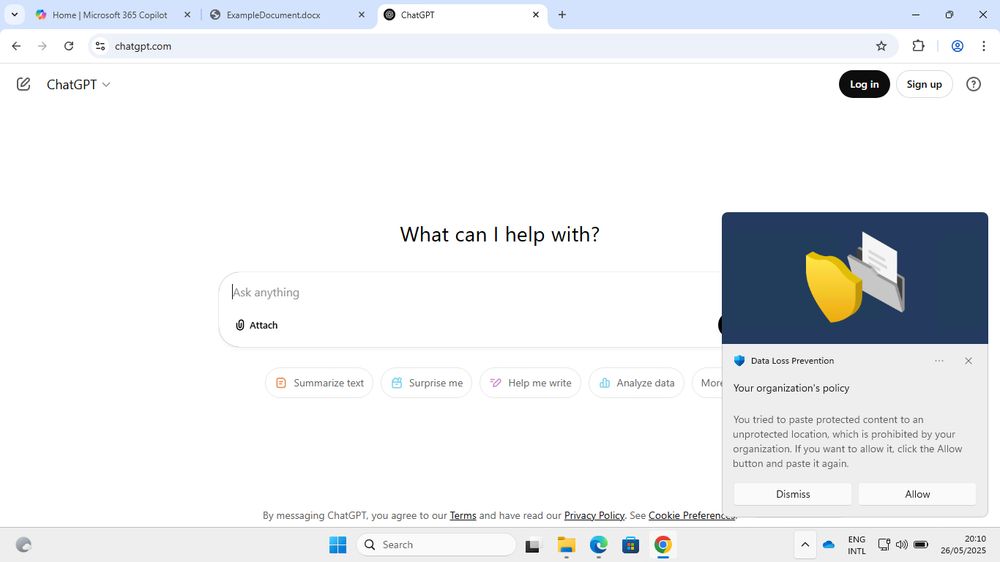
Task: Click the taskbar Search box
Action: 436,545
